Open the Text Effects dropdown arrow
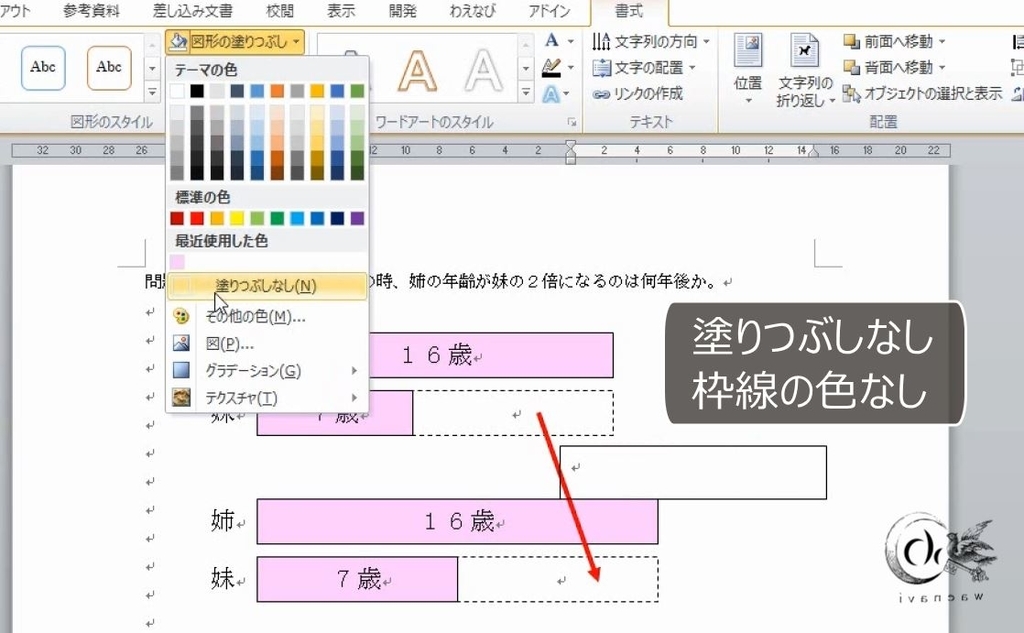This screenshot has width=1024, height=633. click(566, 94)
